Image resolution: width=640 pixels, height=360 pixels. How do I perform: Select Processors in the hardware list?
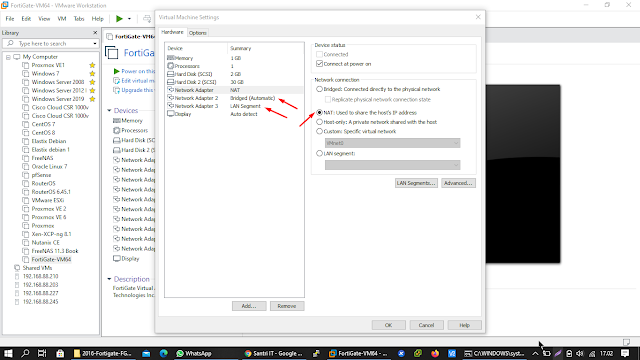234,66
